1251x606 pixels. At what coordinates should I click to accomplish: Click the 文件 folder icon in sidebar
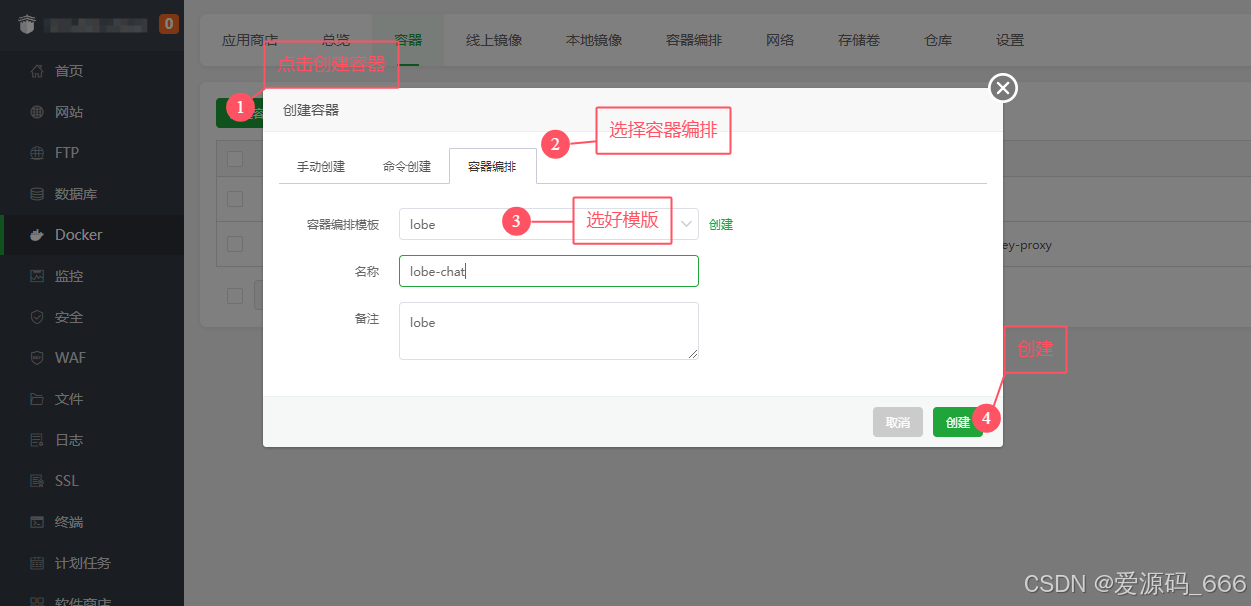click(37, 399)
